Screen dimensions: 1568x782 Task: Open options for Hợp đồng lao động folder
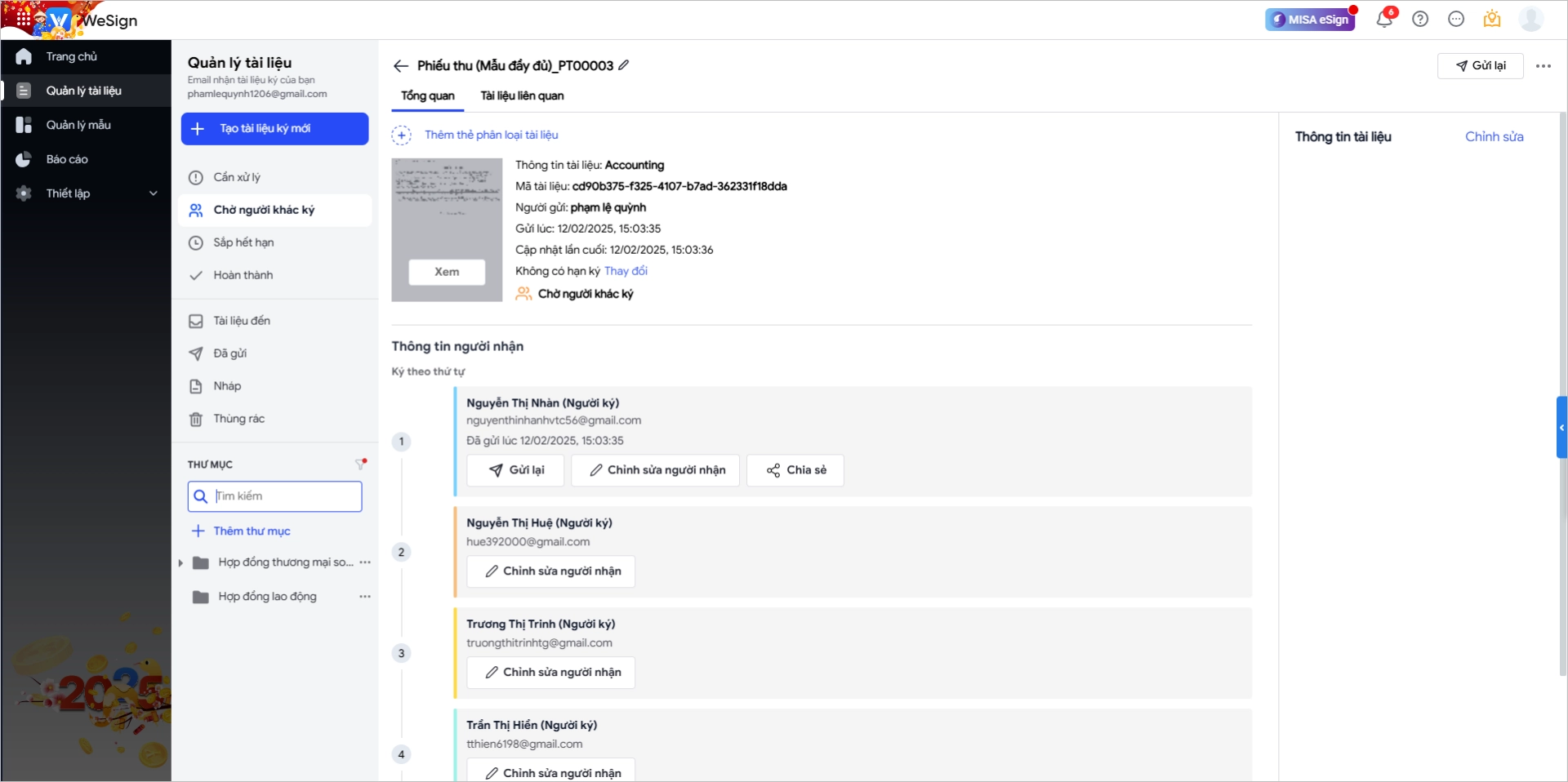pyautogui.click(x=365, y=597)
